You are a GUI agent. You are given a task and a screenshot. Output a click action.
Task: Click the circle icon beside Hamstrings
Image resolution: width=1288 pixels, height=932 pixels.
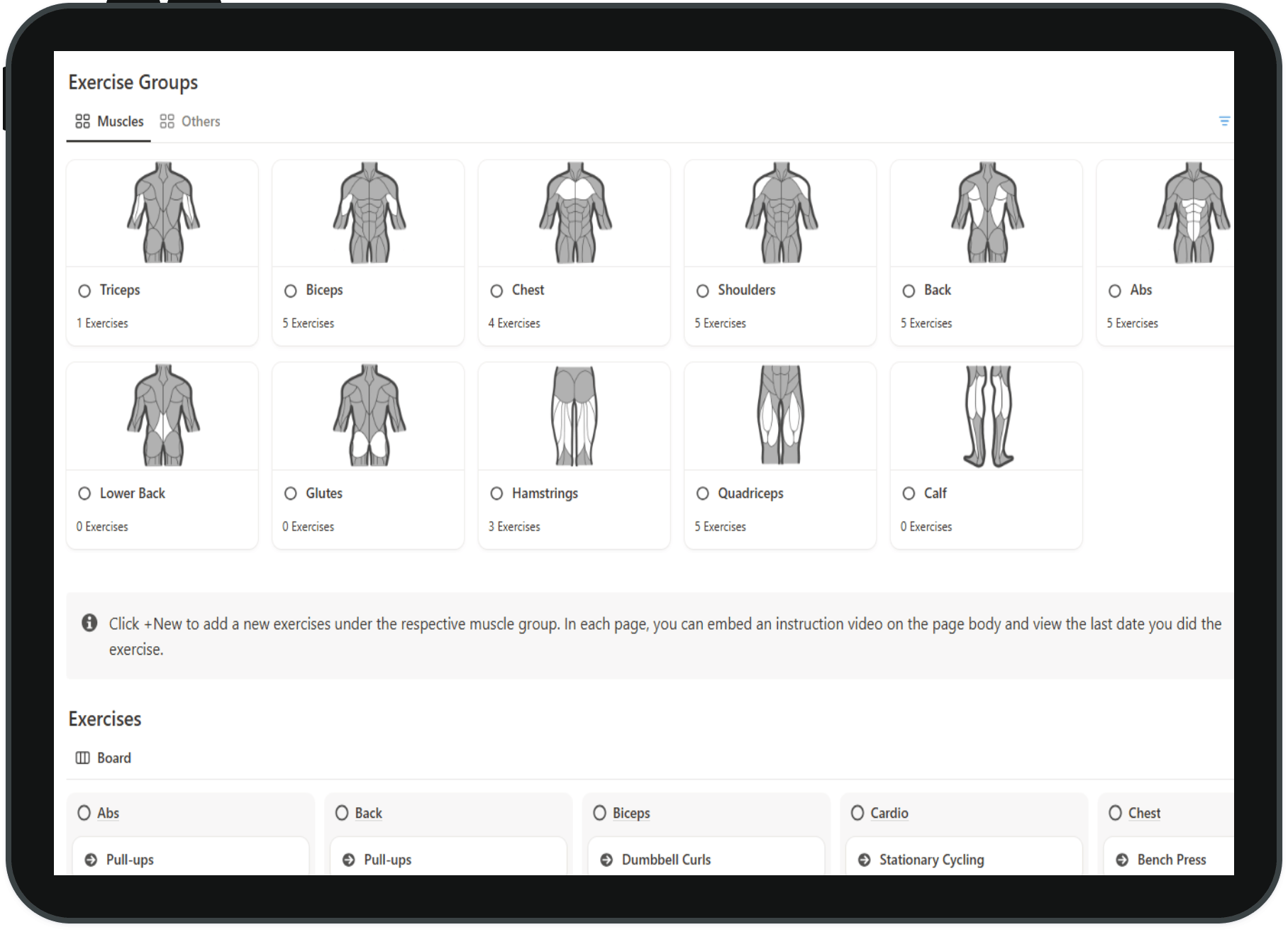point(496,494)
